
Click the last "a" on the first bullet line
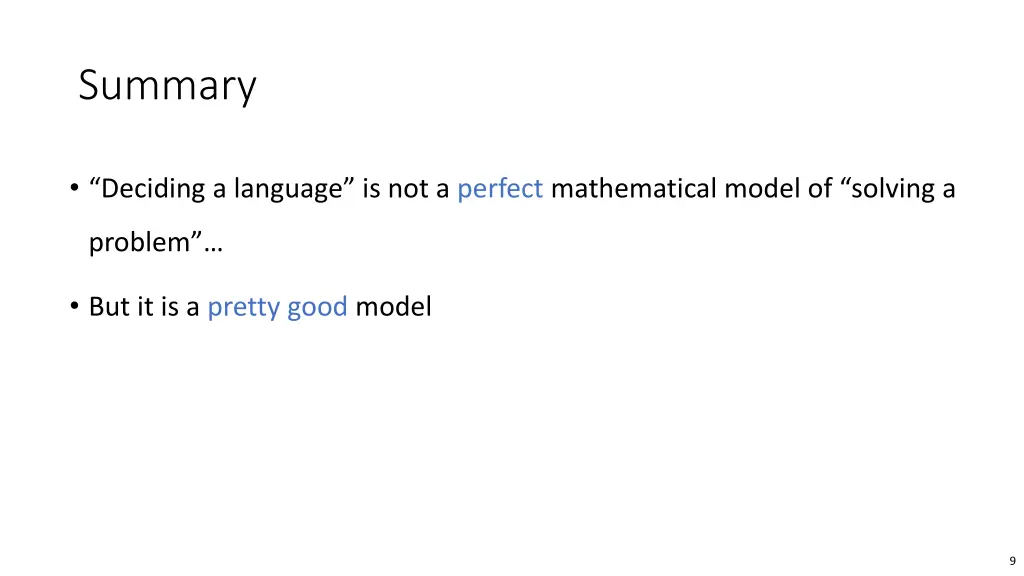(x=948, y=189)
